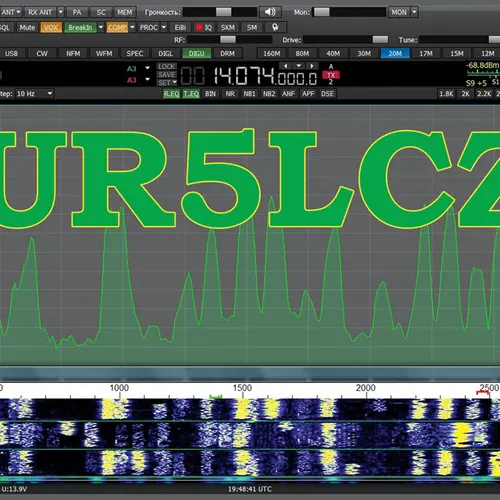Click the MEM button
The width and height of the screenshot is (500, 500).
point(124,12)
